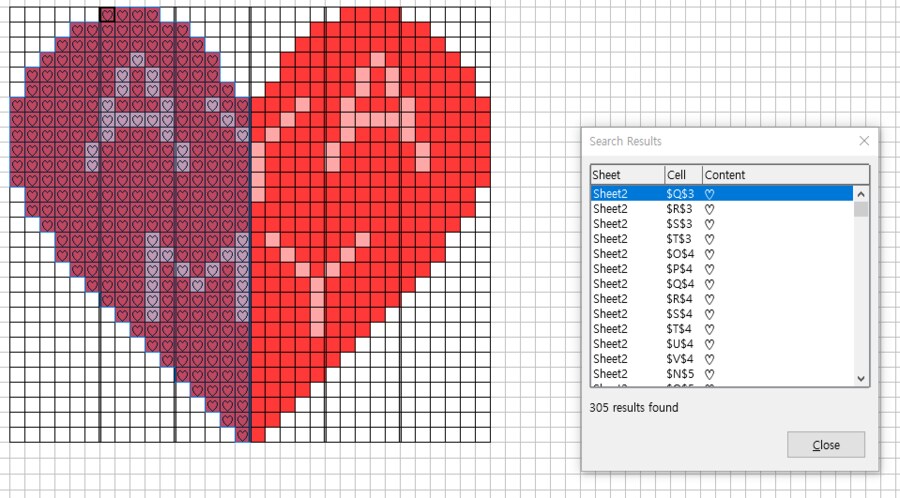
Task: Click the Close button in Search Results
Action: (x=825, y=445)
